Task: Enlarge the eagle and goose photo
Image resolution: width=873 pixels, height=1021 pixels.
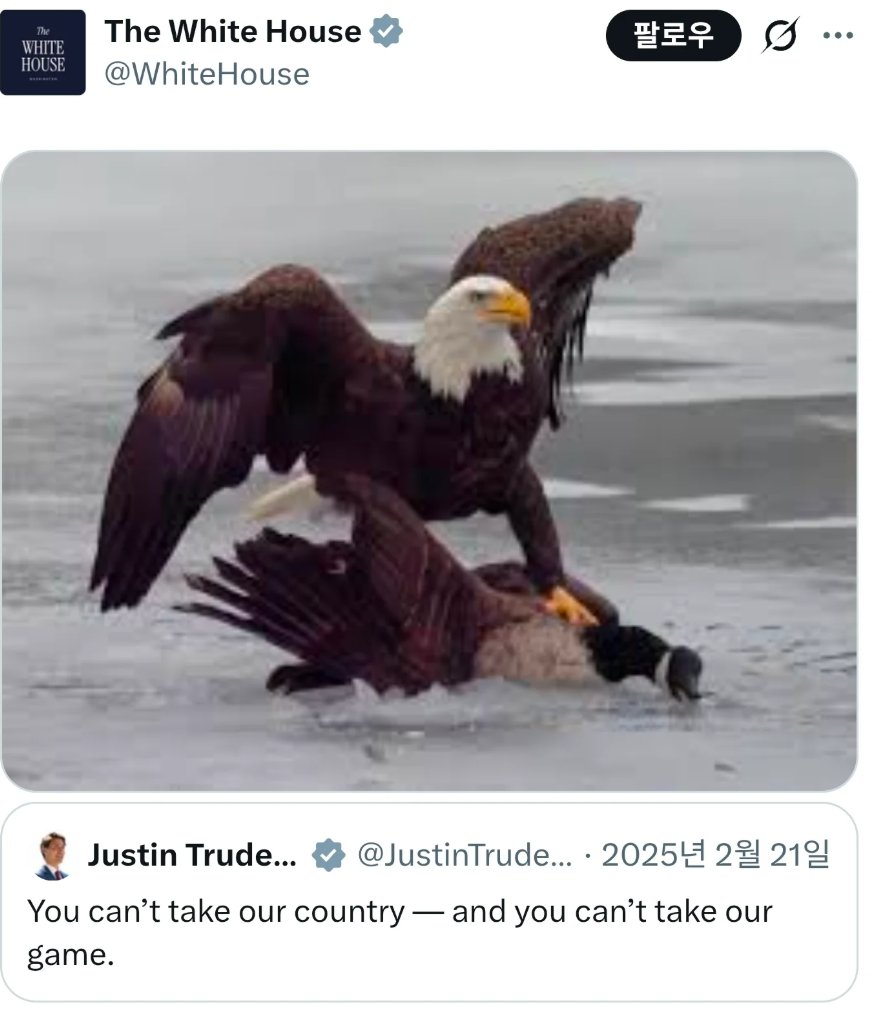Action: (x=429, y=471)
